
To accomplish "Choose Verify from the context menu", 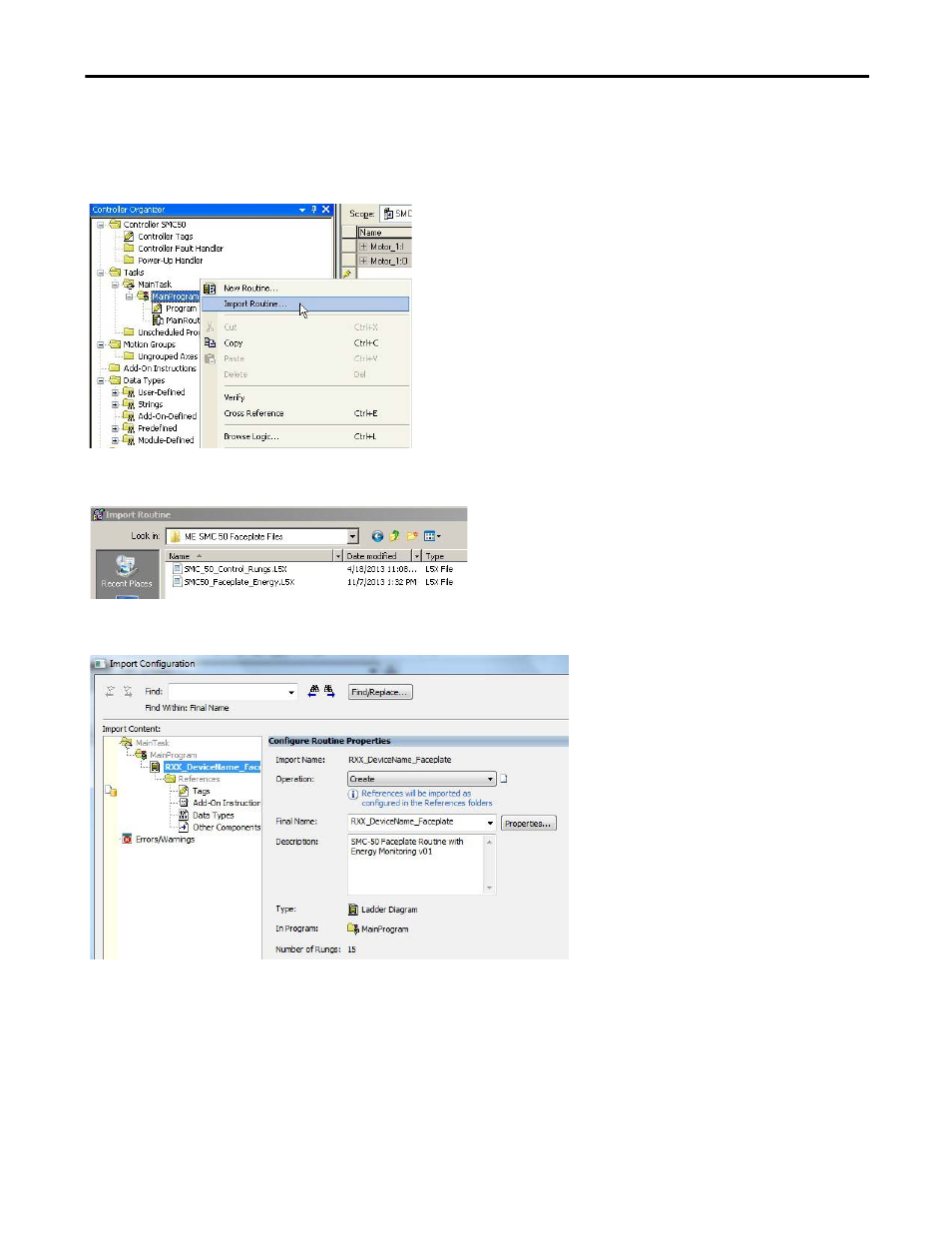I will point(305,397).
